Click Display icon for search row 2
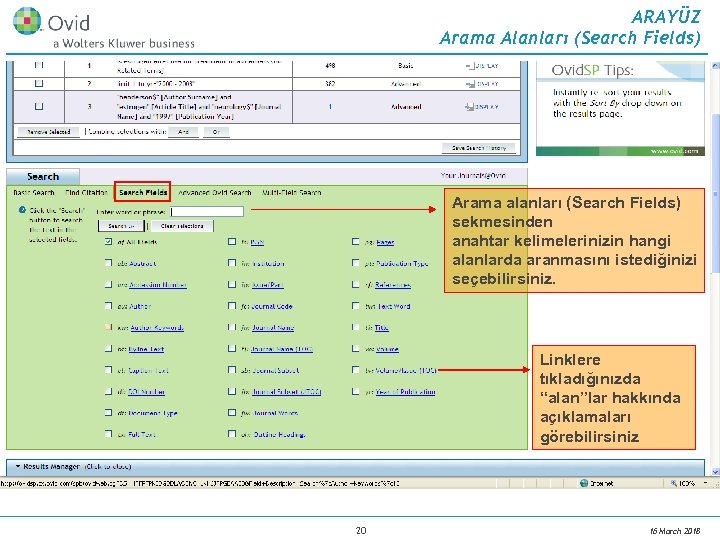This screenshot has height=540, width=720. tap(469, 84)
